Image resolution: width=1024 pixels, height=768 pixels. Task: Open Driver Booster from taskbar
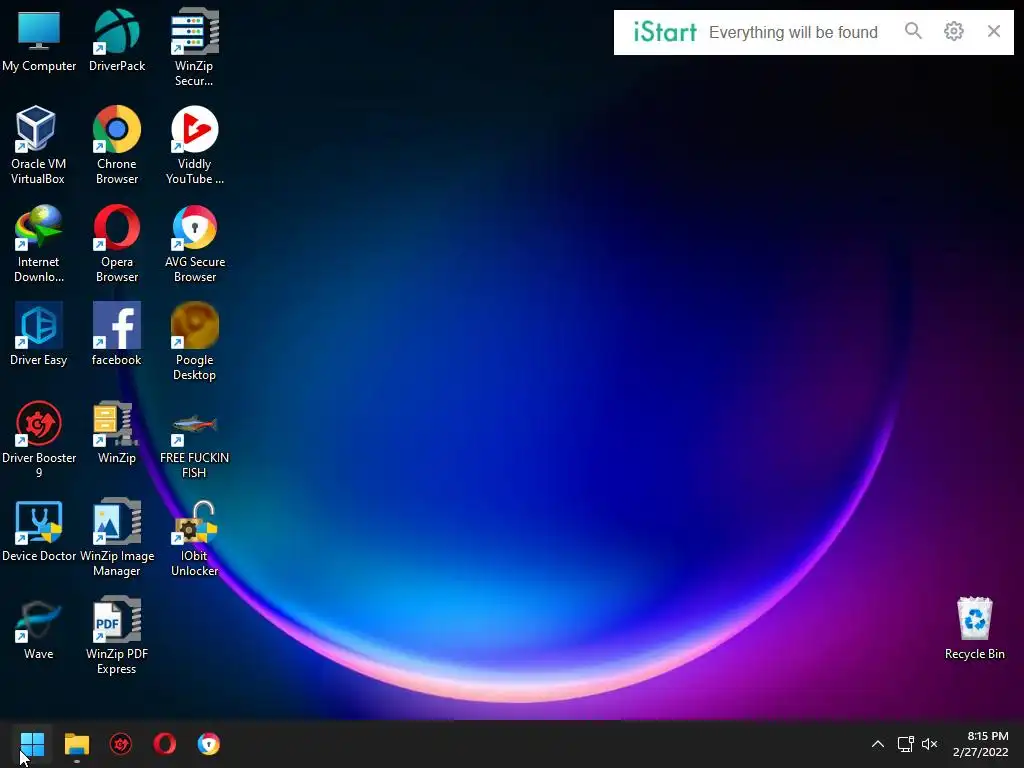coord(121,744)
